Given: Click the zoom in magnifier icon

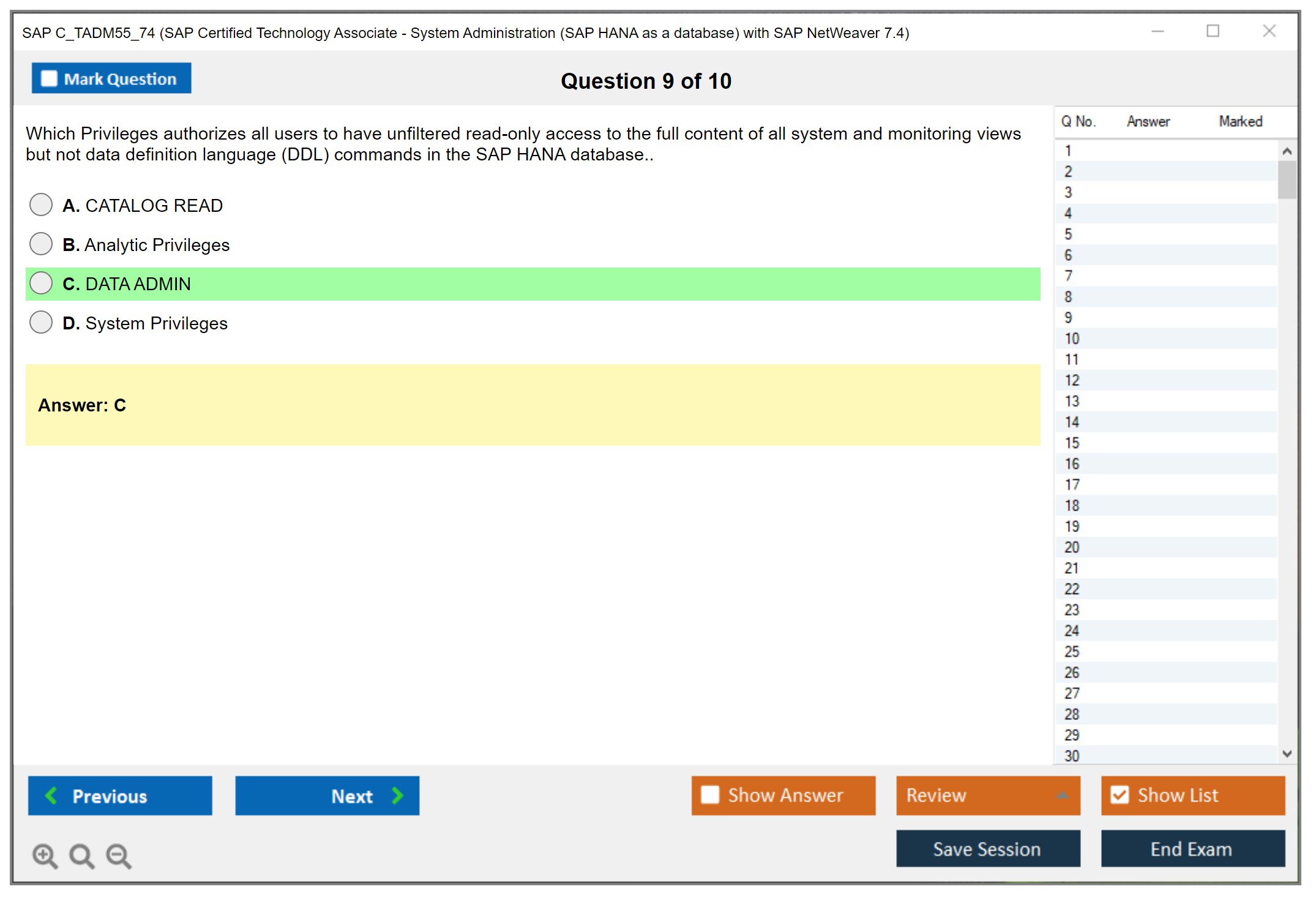Looking at the screenshot, I should tap(45, 855).
